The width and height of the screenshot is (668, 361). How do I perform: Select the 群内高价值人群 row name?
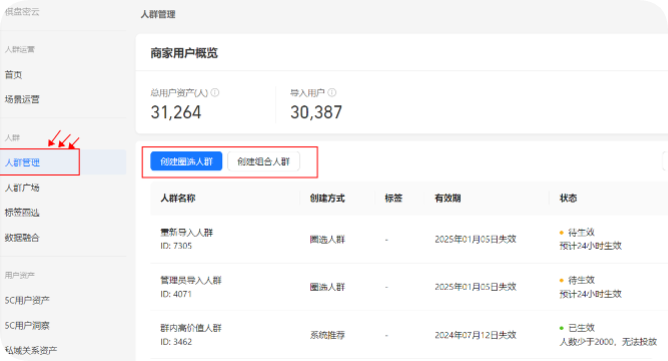pos(191,328)
